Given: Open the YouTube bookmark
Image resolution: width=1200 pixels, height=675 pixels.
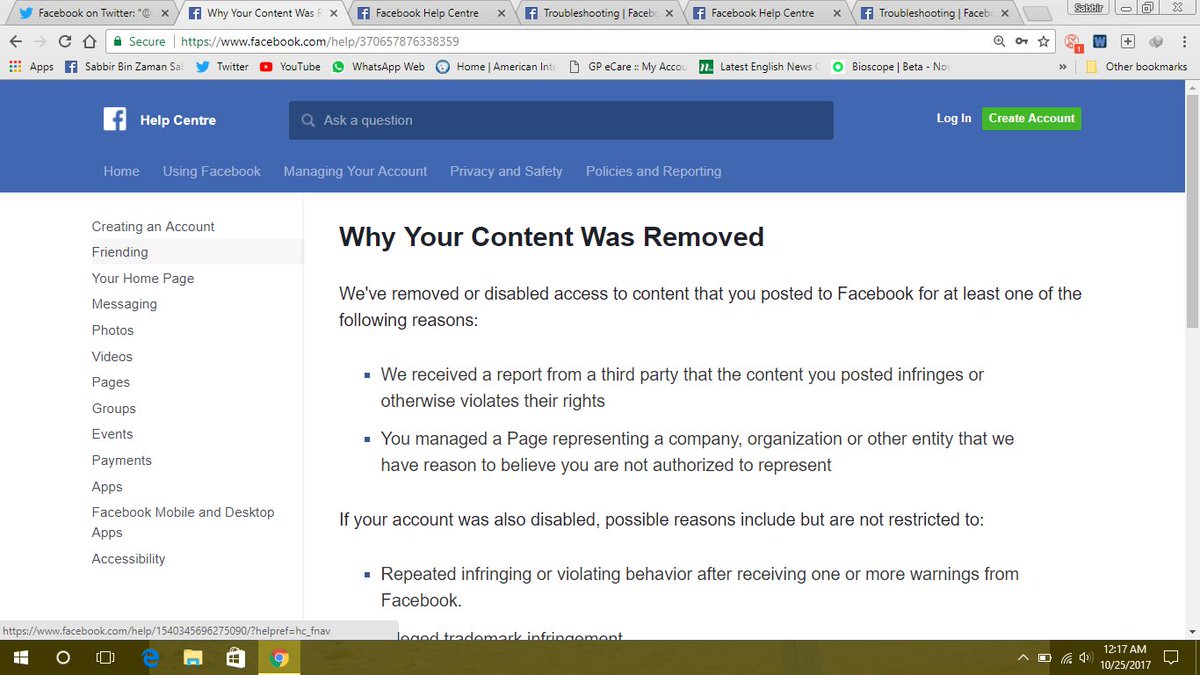Looking at the screenshot, I should click(x=290, y=67).
